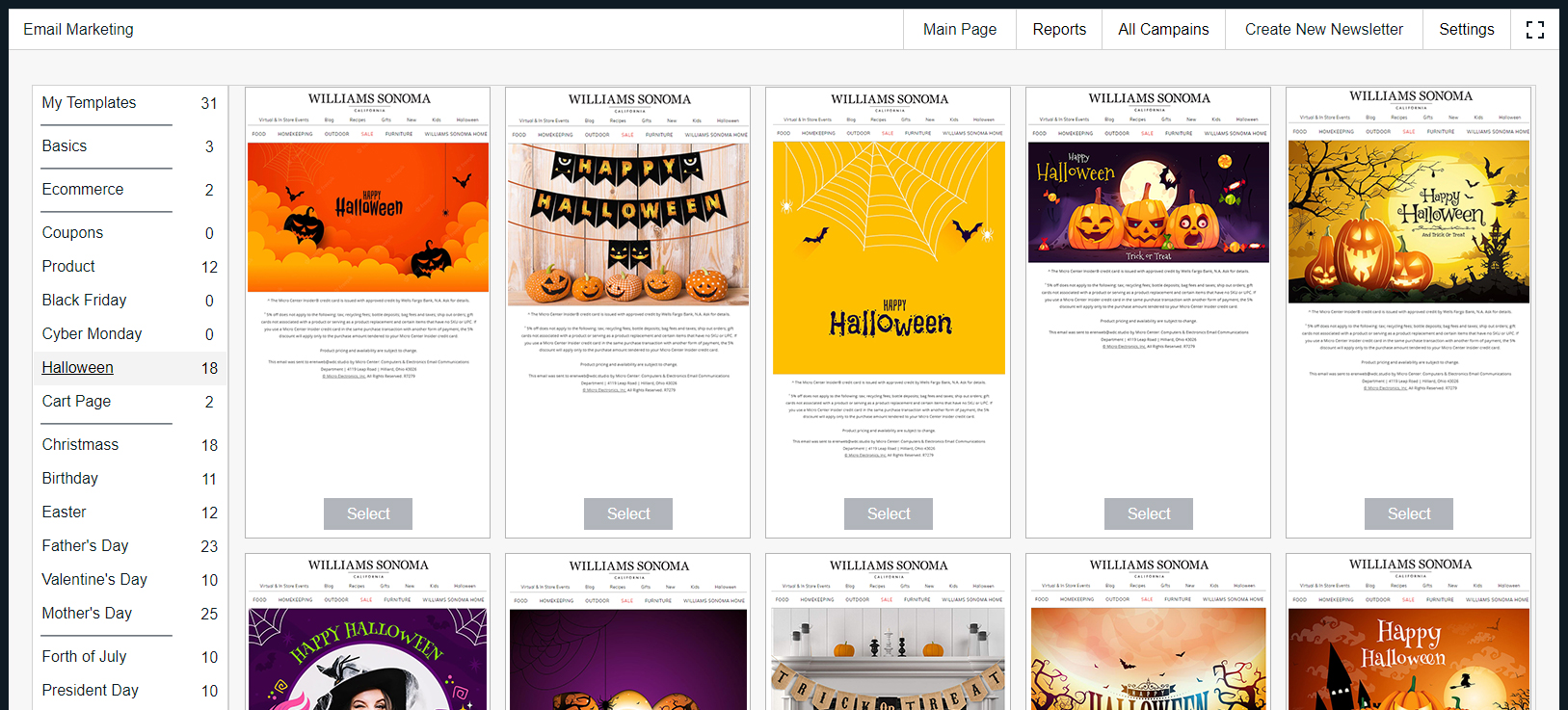This screenshot has height=710, width=1568.
Task: Toggle fullscreen mode icon
Action: (1535, 30)
